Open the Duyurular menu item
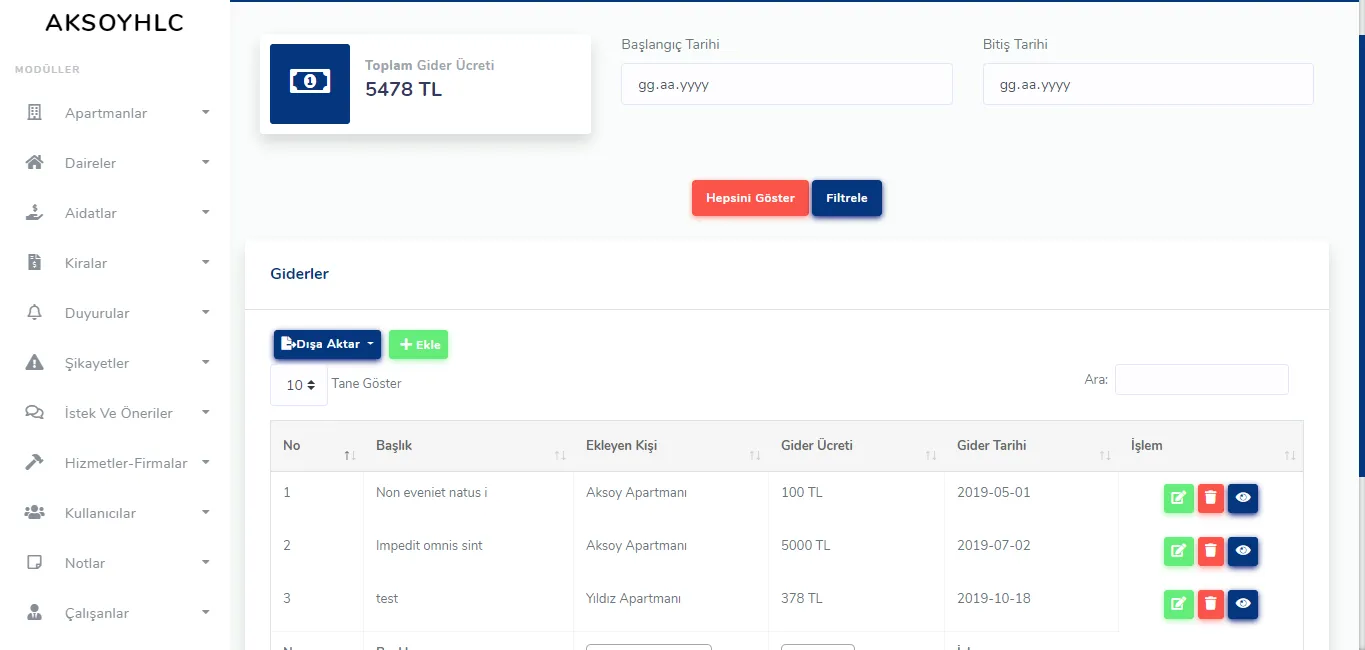Screen dimensions: 1365x650 115,313
